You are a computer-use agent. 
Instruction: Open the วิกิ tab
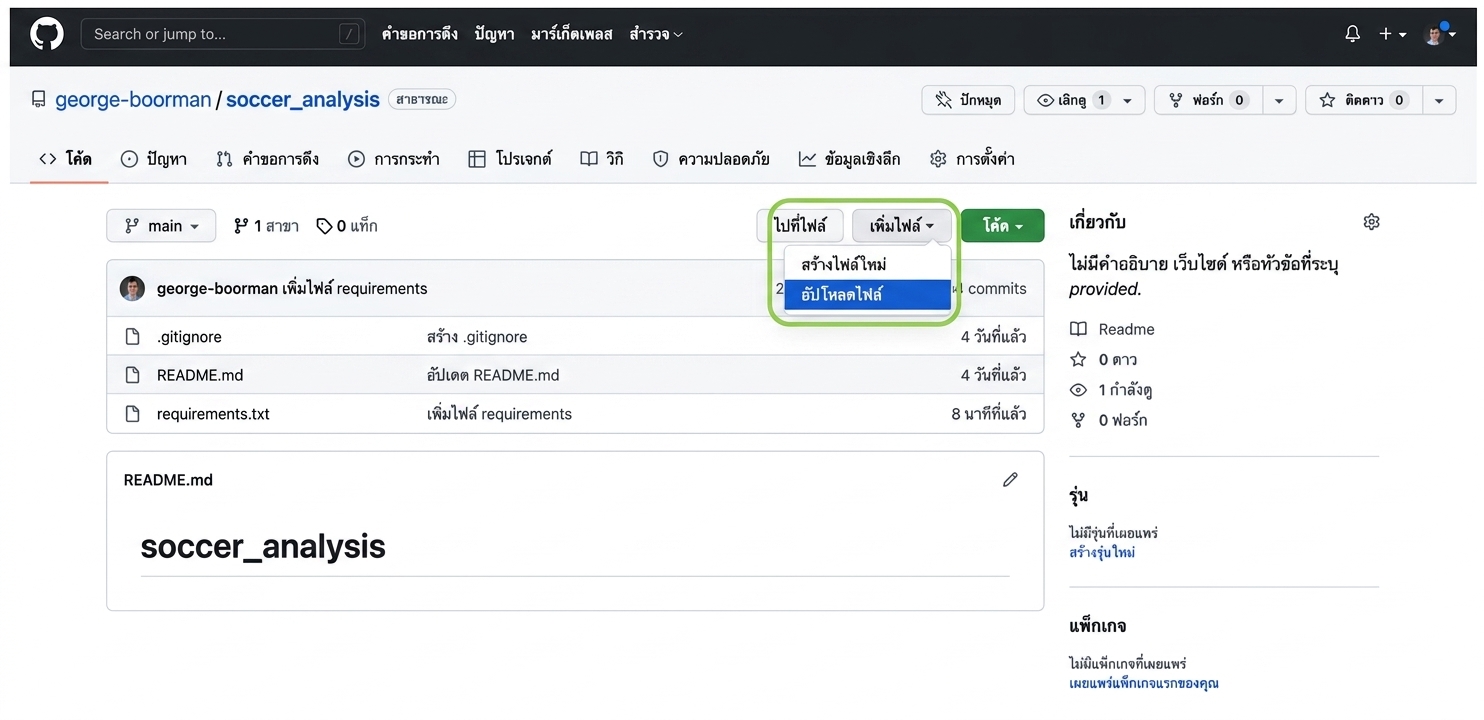click(602, 159)
